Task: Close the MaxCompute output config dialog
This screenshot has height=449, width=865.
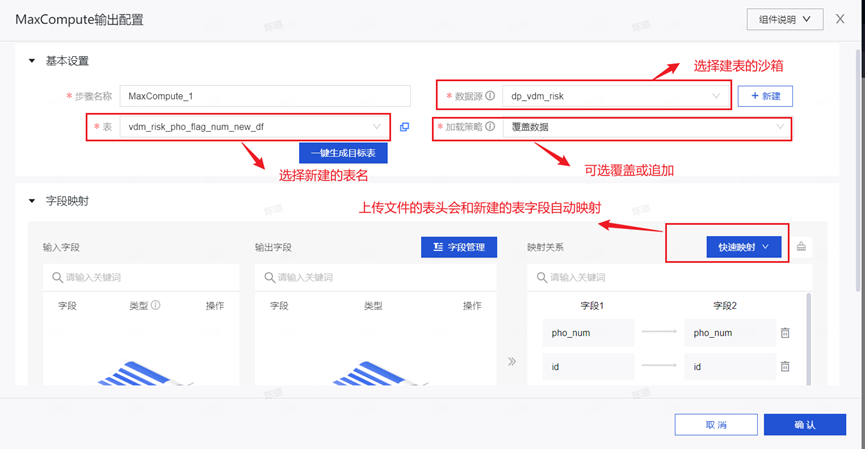Action: click(x=840, y=19)
